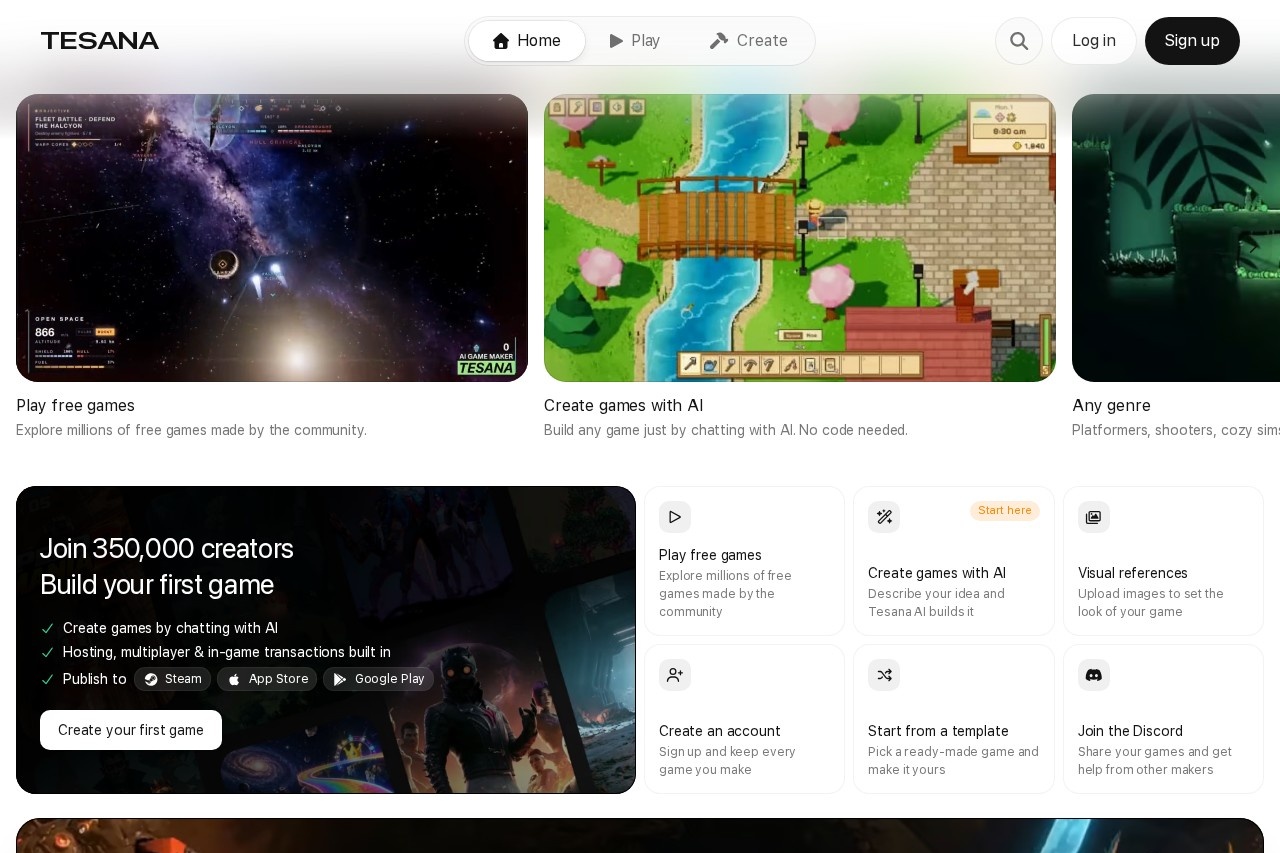Click 'Build your first game' heading line
Image resolution: width=1280 pixels, height=853 pixels.
[x=157, y=584]
